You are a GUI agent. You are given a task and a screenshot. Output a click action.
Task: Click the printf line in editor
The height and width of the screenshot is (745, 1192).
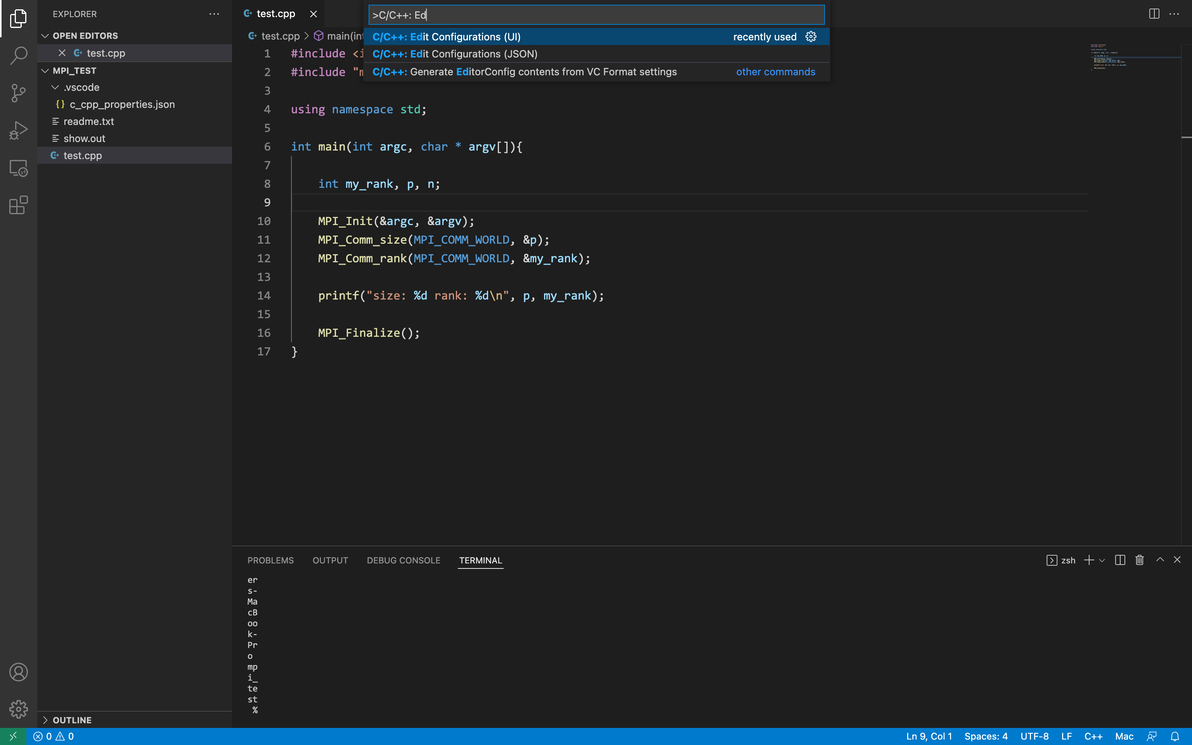click(x=461, y=296)
